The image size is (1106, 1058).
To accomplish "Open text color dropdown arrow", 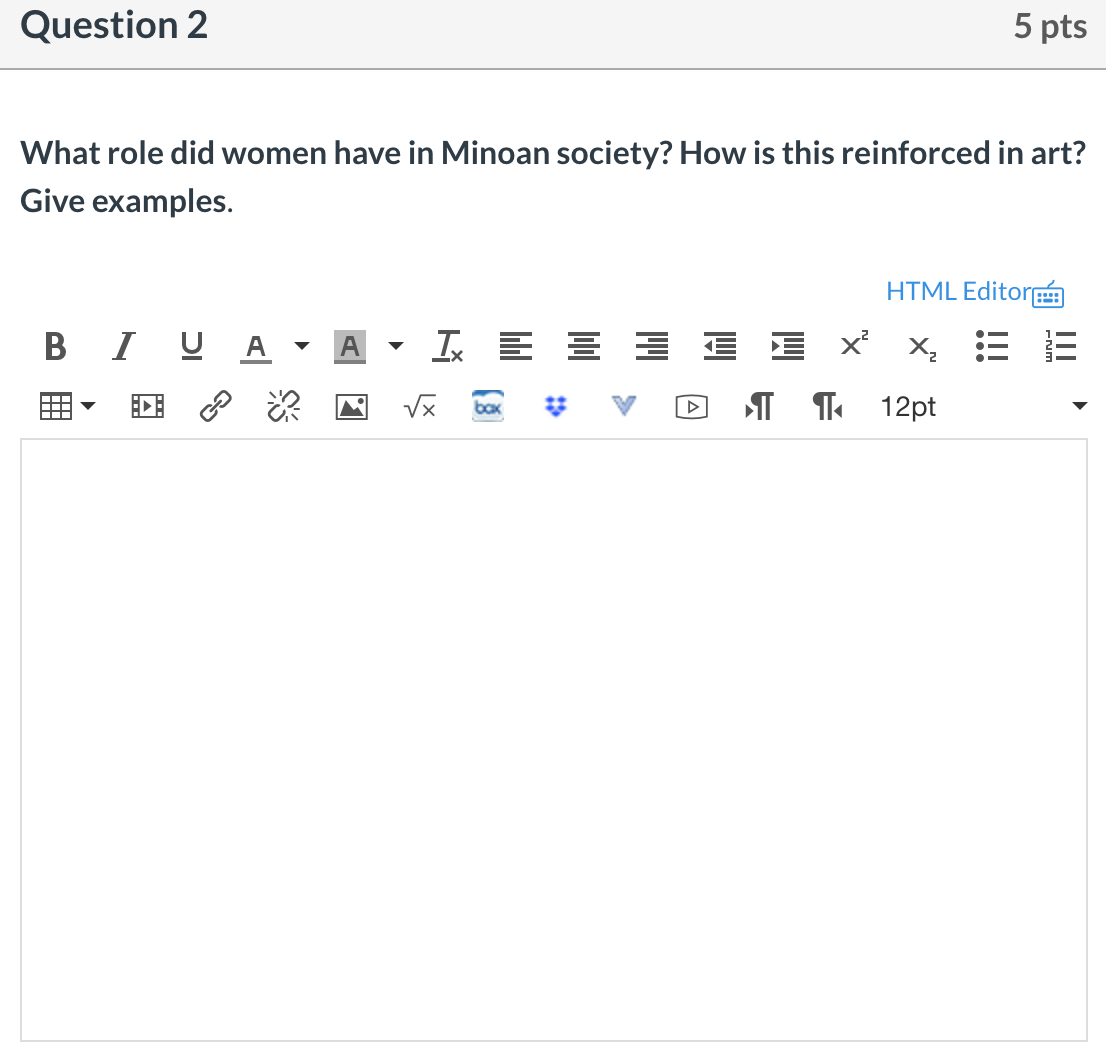I will click(x=300, y=347).
